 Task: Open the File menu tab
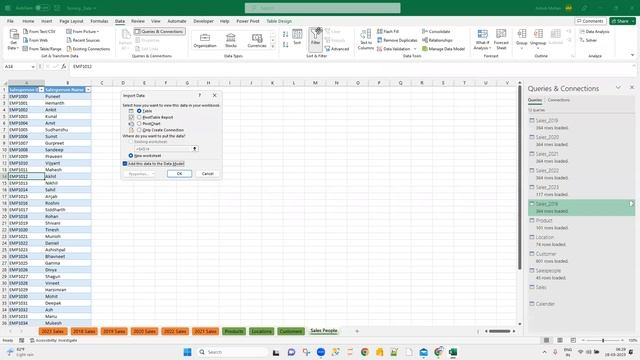click(10, 21)
